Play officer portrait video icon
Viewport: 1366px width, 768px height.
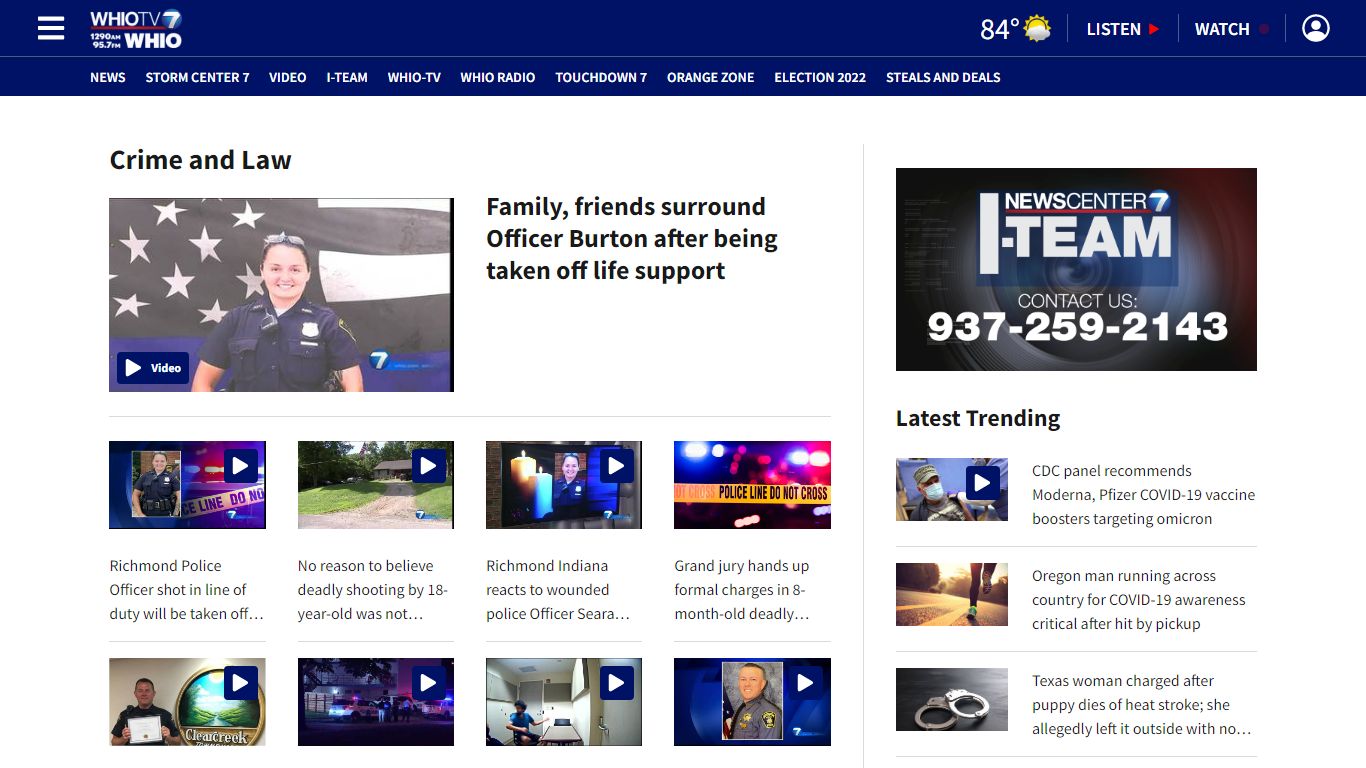click(x=806, y=683)
